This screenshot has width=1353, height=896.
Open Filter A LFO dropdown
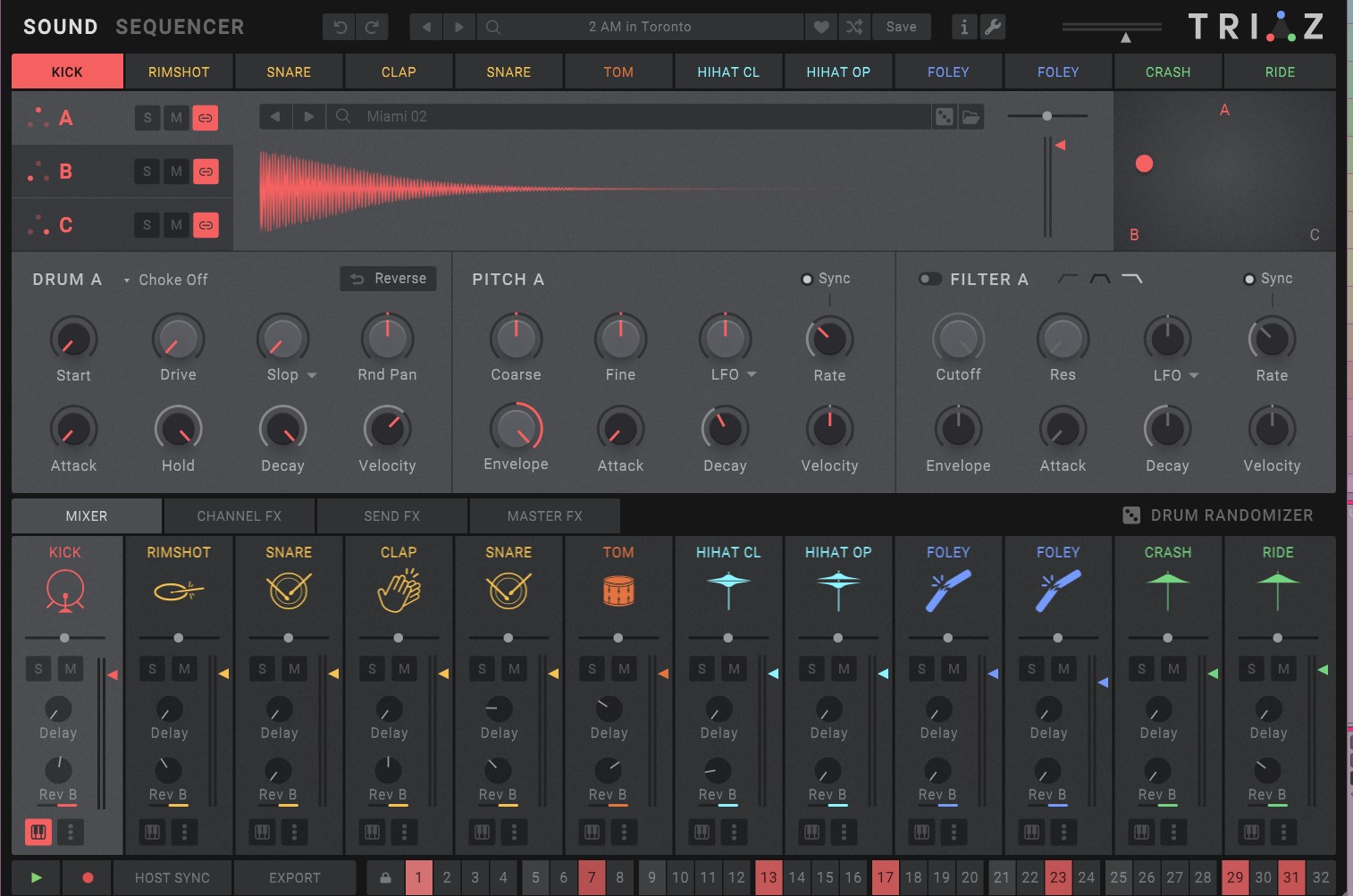pyautogui.click(x=1194, y=375)
